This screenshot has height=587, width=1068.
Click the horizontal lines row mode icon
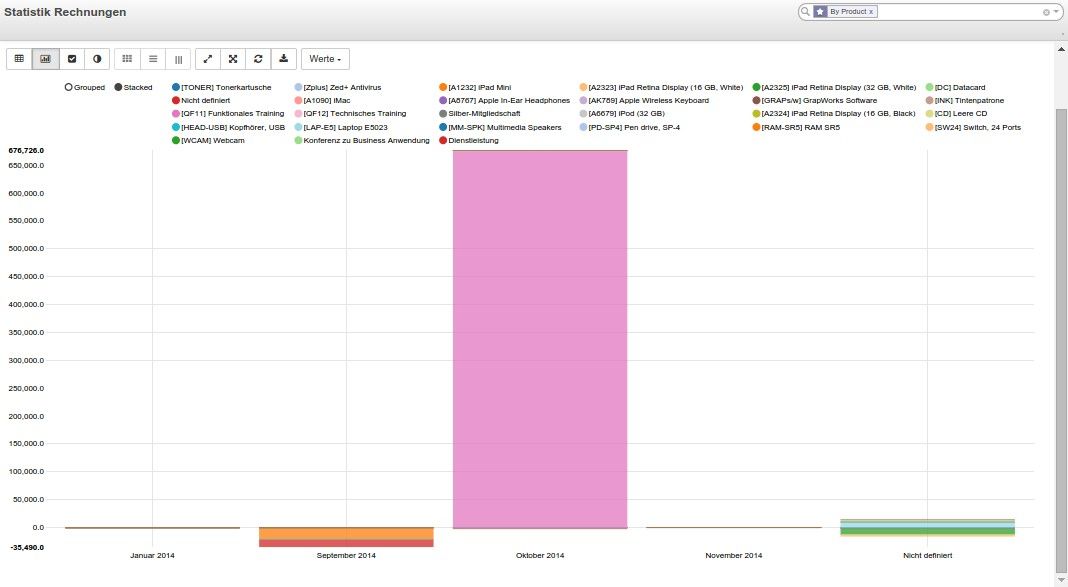tap(153, 59)
